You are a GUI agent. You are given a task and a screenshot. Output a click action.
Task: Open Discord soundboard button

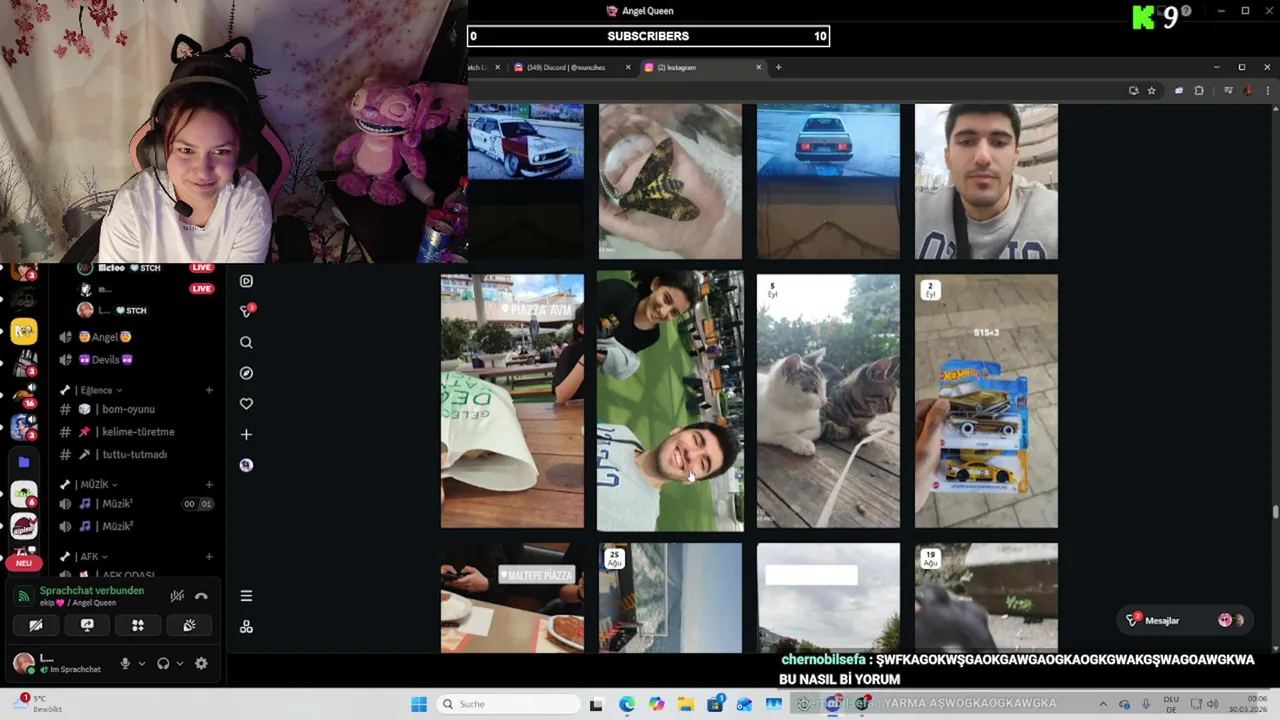point(189,625)
